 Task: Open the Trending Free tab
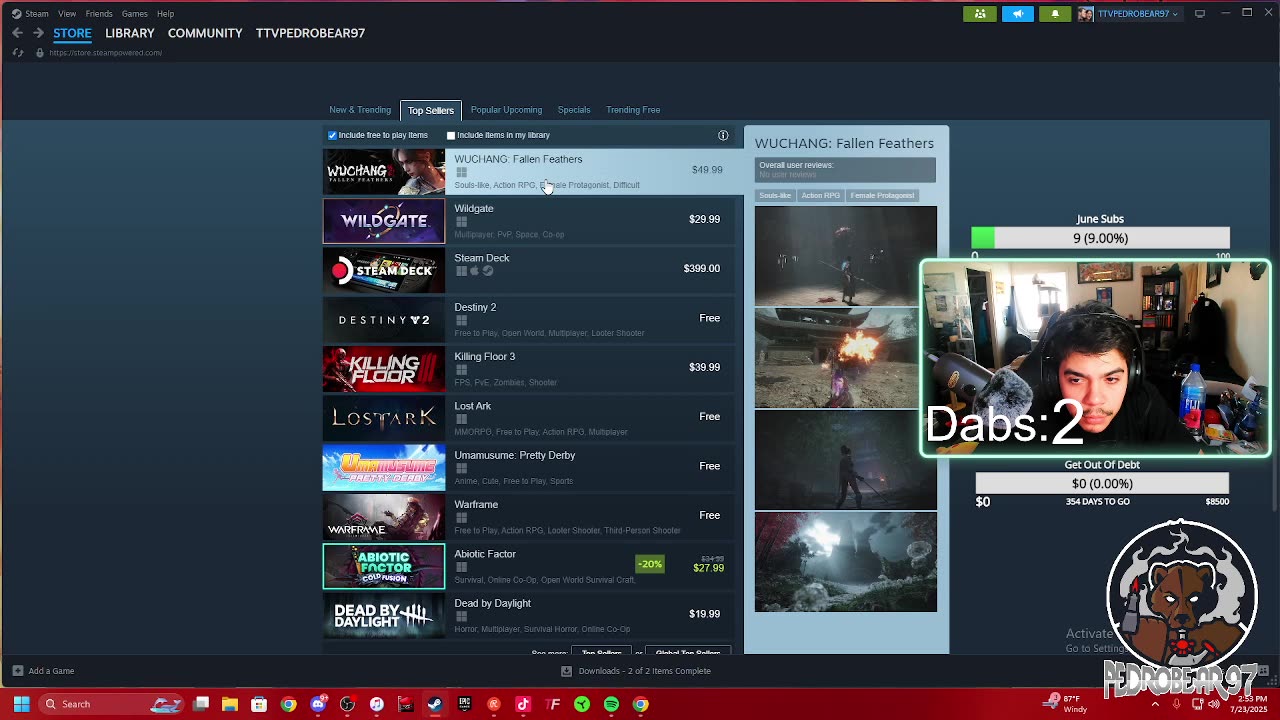(x=633, y=110)
